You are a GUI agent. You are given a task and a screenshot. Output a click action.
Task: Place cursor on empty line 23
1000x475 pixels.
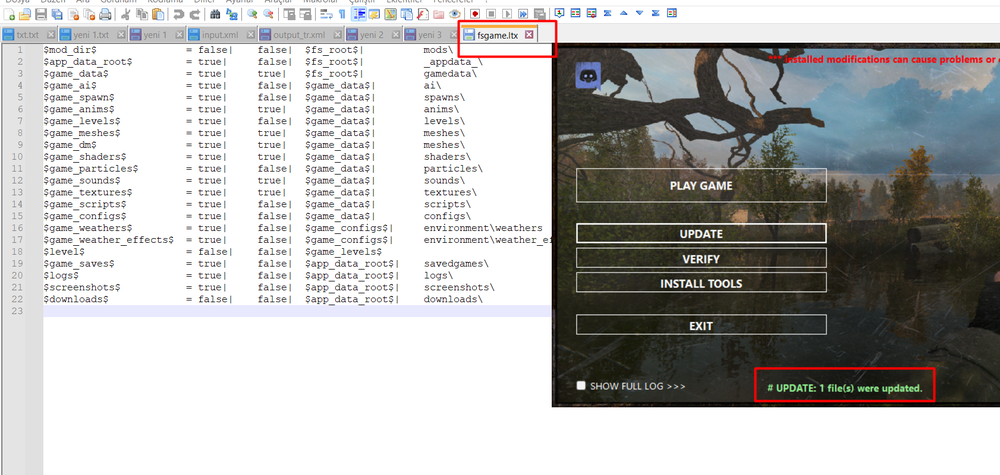(x=297, y=311)
